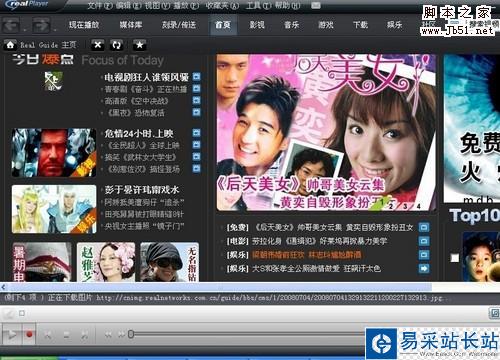Open the 《黑夜》恐怖复活 link
This screenshot has width=500, height=360.
point(136,113)
